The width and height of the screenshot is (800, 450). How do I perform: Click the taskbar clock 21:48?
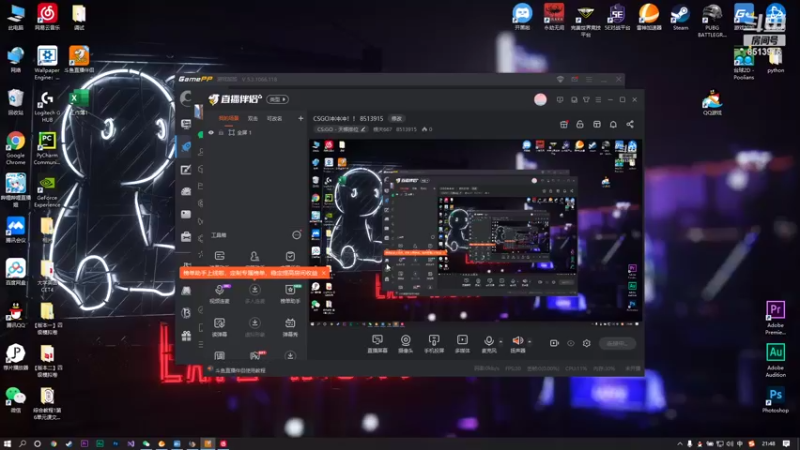tap(769, 444)
